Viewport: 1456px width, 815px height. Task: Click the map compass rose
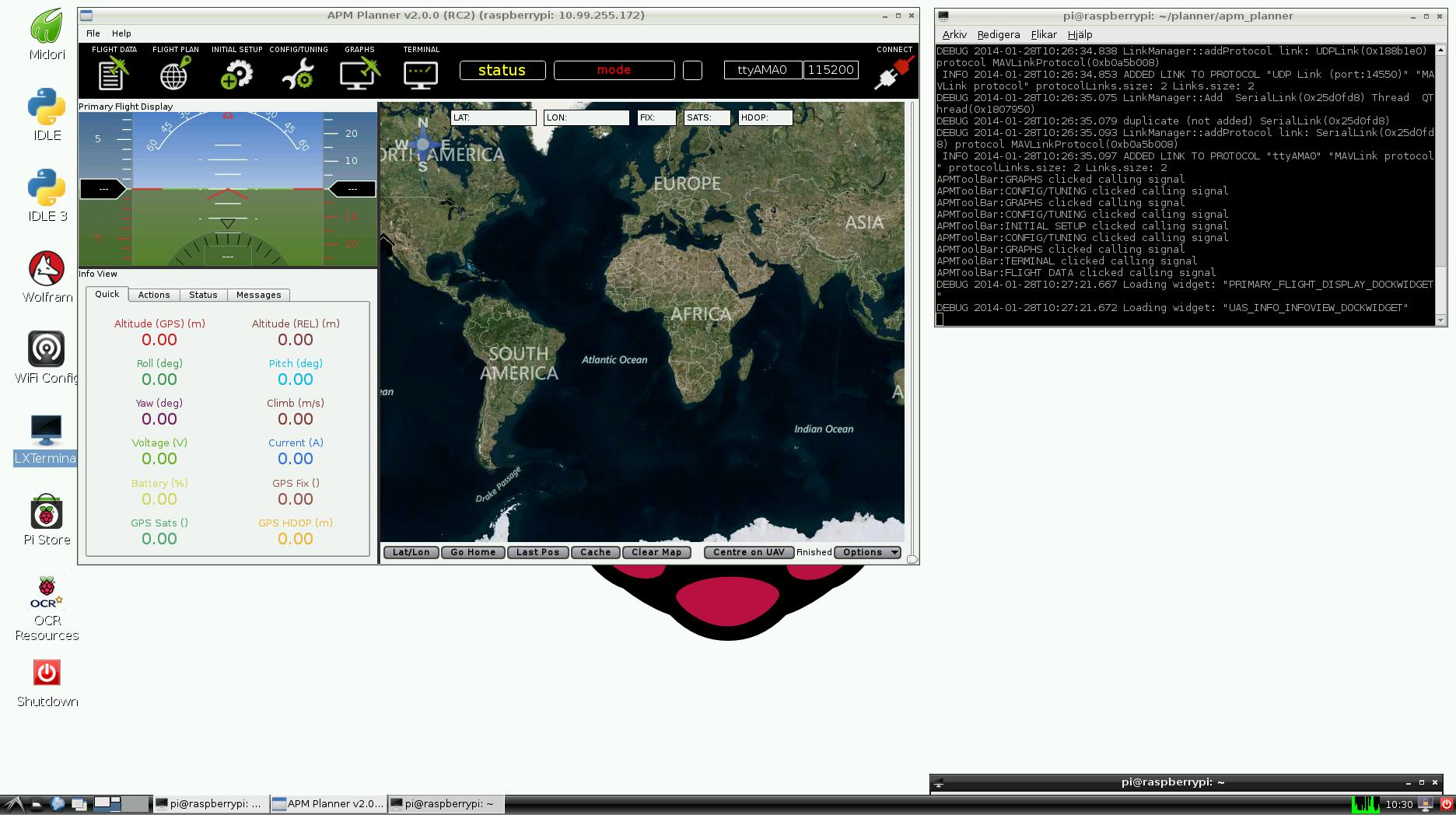tap(422, 144)
